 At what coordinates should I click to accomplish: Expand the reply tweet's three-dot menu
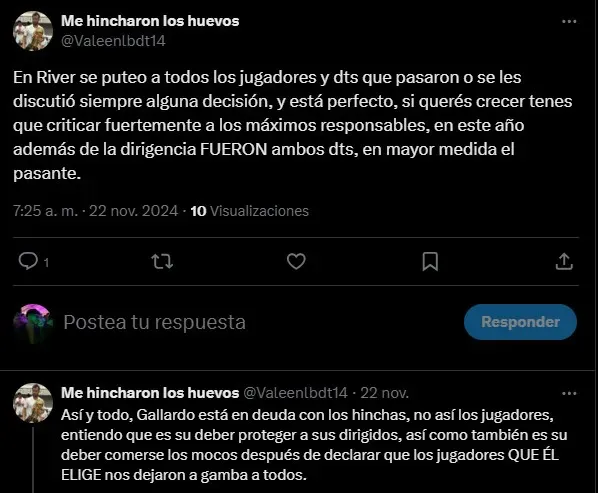pos(569,393)
